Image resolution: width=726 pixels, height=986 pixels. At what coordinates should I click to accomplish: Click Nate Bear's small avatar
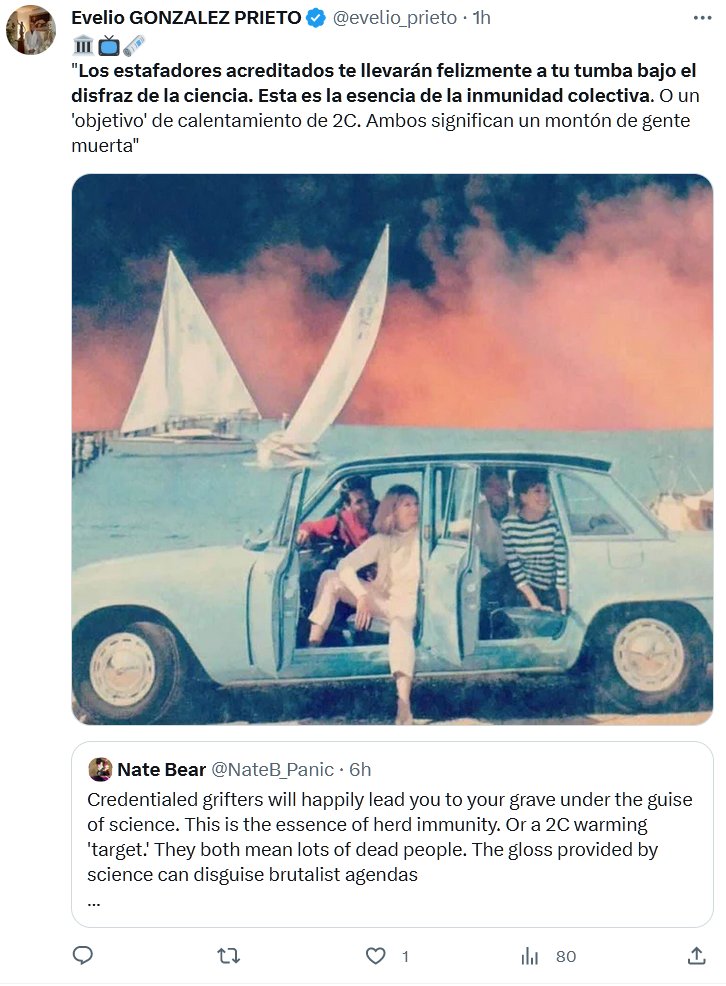100,769
